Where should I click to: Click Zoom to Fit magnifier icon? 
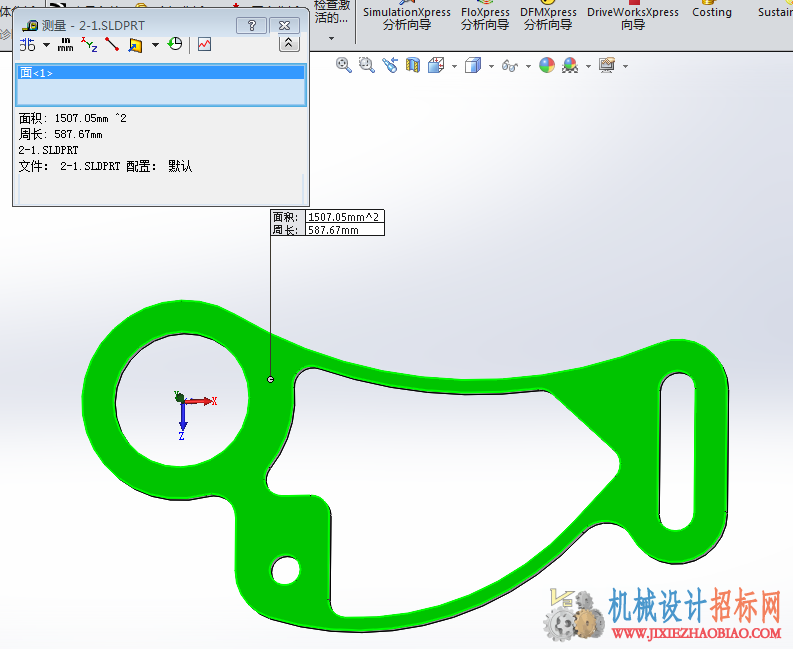coord(344,65)
